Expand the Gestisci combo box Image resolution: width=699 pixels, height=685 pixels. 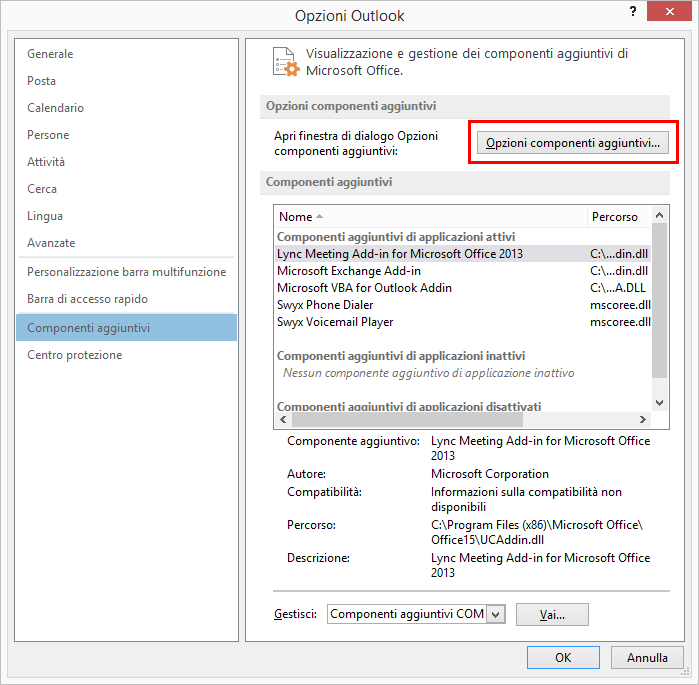click(x=497, y=614)
